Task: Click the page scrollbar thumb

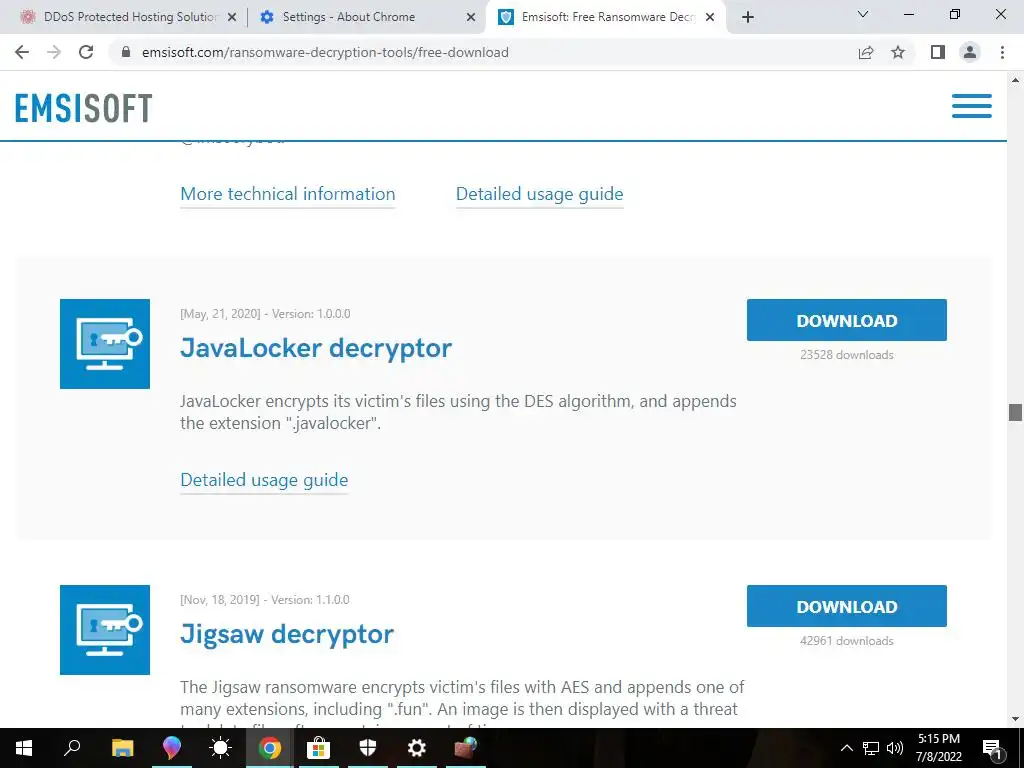Action: tap(1015, 412)
